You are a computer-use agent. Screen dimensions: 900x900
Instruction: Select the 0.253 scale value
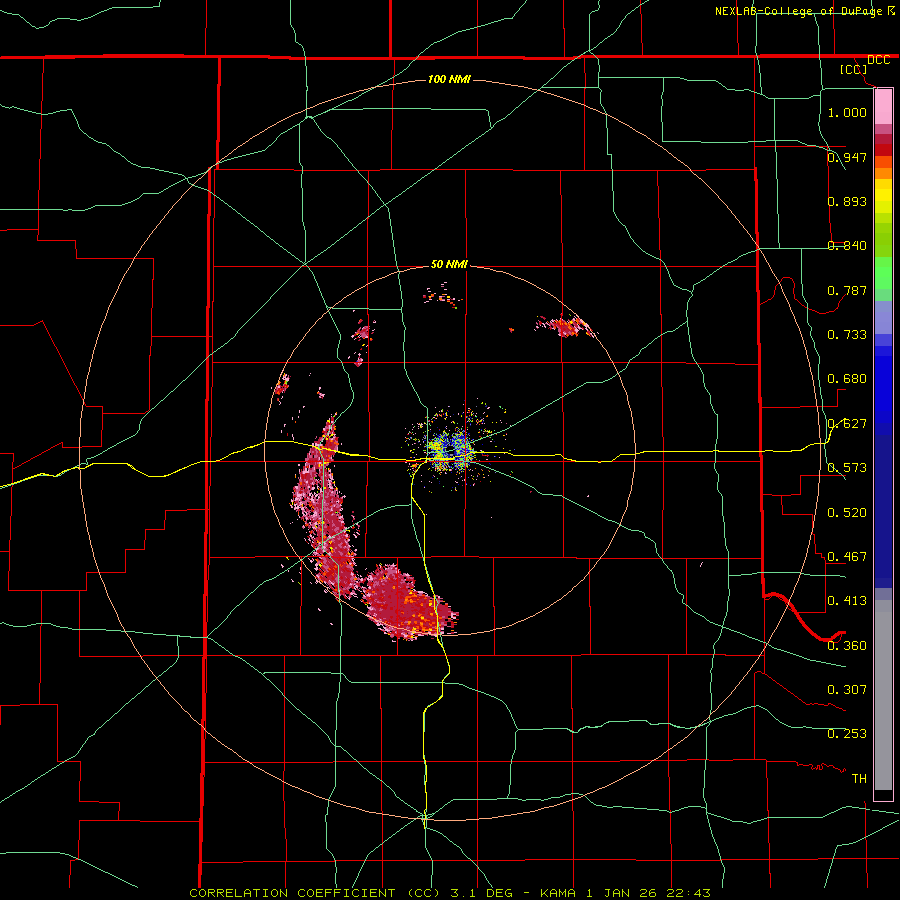tap(847, 734)
